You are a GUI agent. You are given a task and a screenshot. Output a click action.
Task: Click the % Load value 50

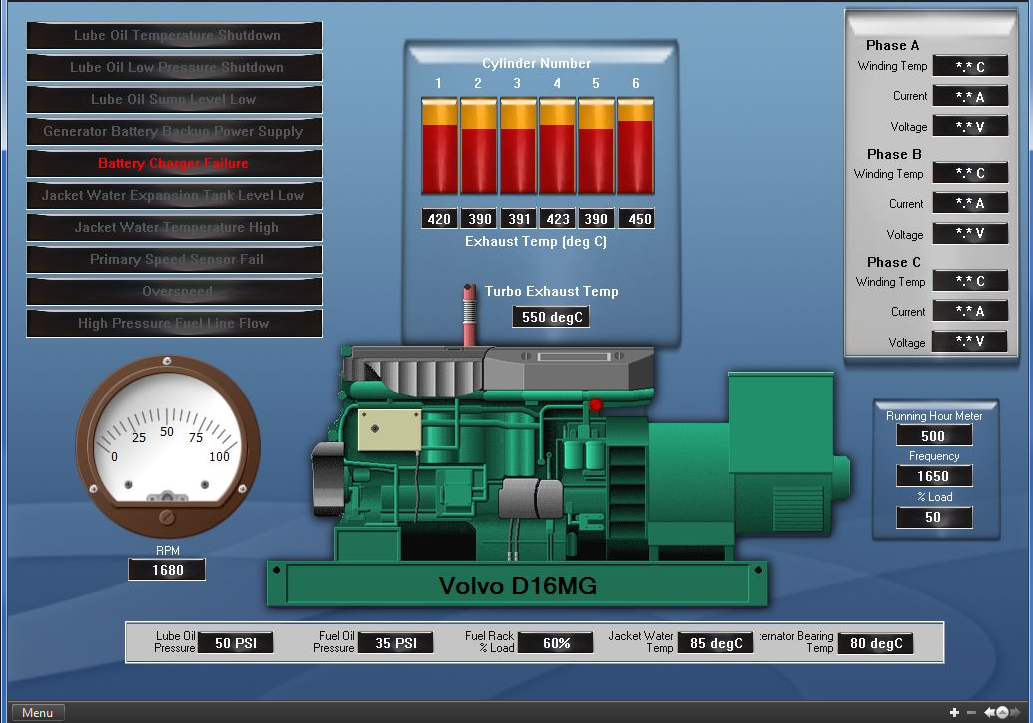[934, 517]
